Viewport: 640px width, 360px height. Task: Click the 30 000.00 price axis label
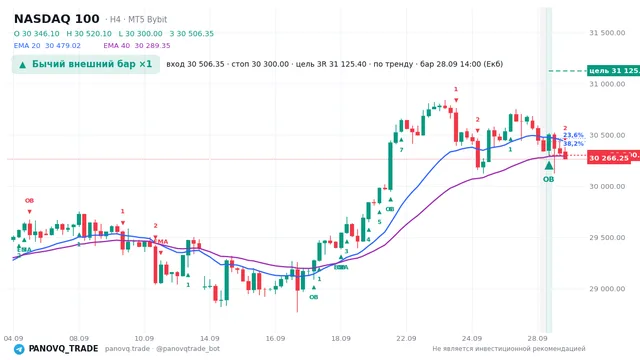click(x=607, y=187)
